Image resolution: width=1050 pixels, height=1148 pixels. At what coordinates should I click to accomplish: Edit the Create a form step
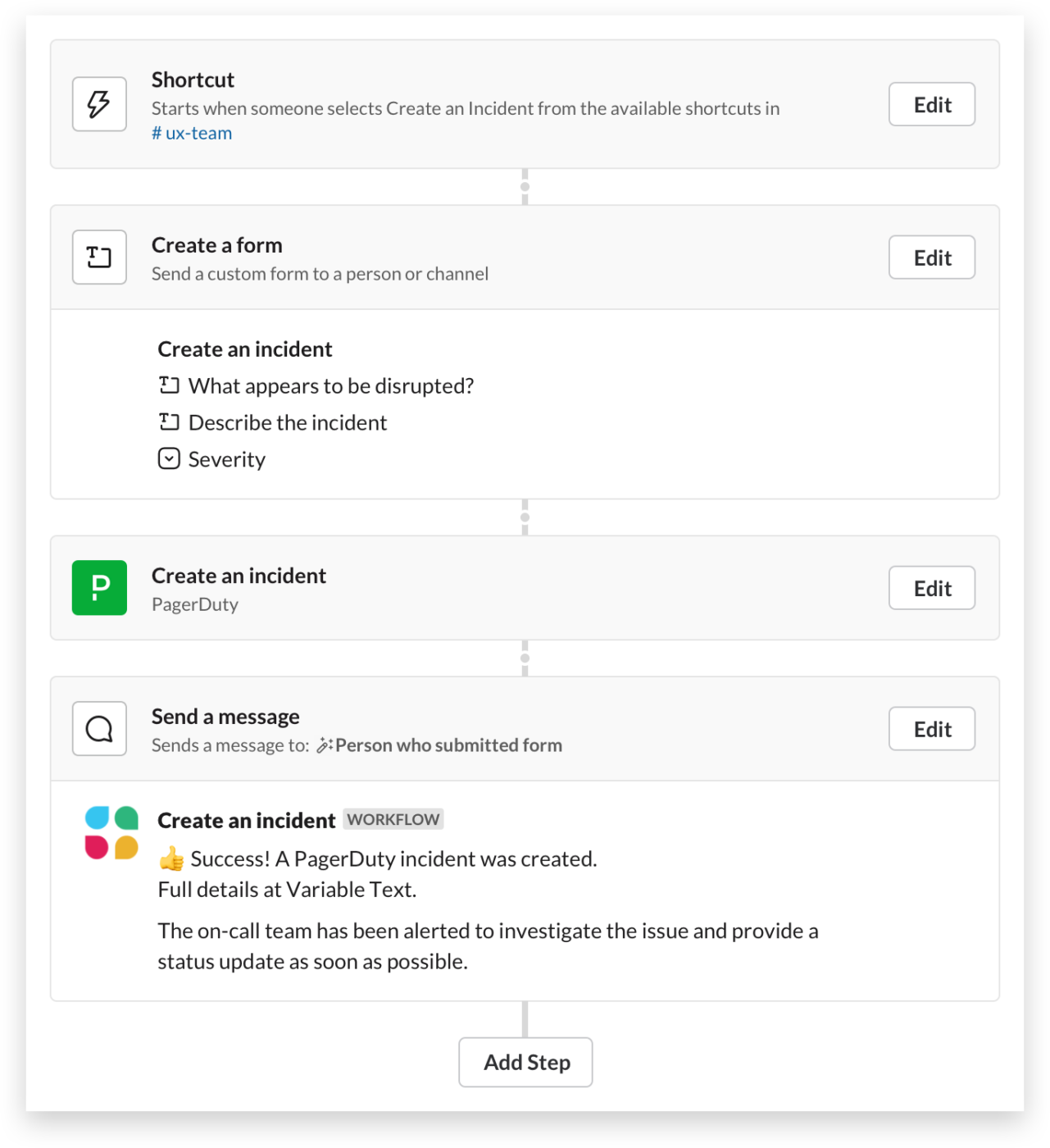(x=932, y=257)
